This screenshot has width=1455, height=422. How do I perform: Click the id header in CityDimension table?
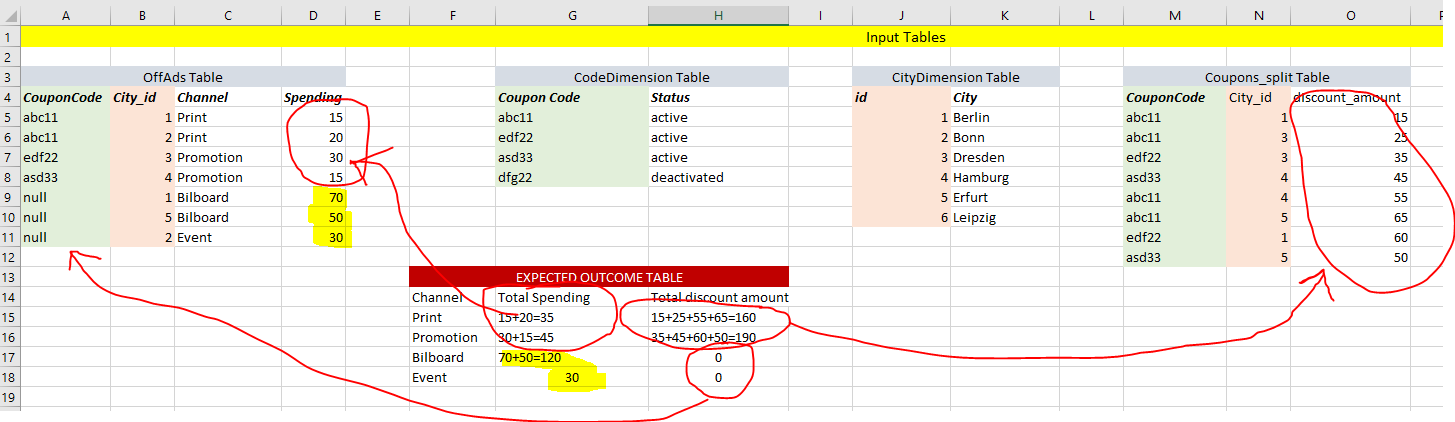tap(901, 97)
